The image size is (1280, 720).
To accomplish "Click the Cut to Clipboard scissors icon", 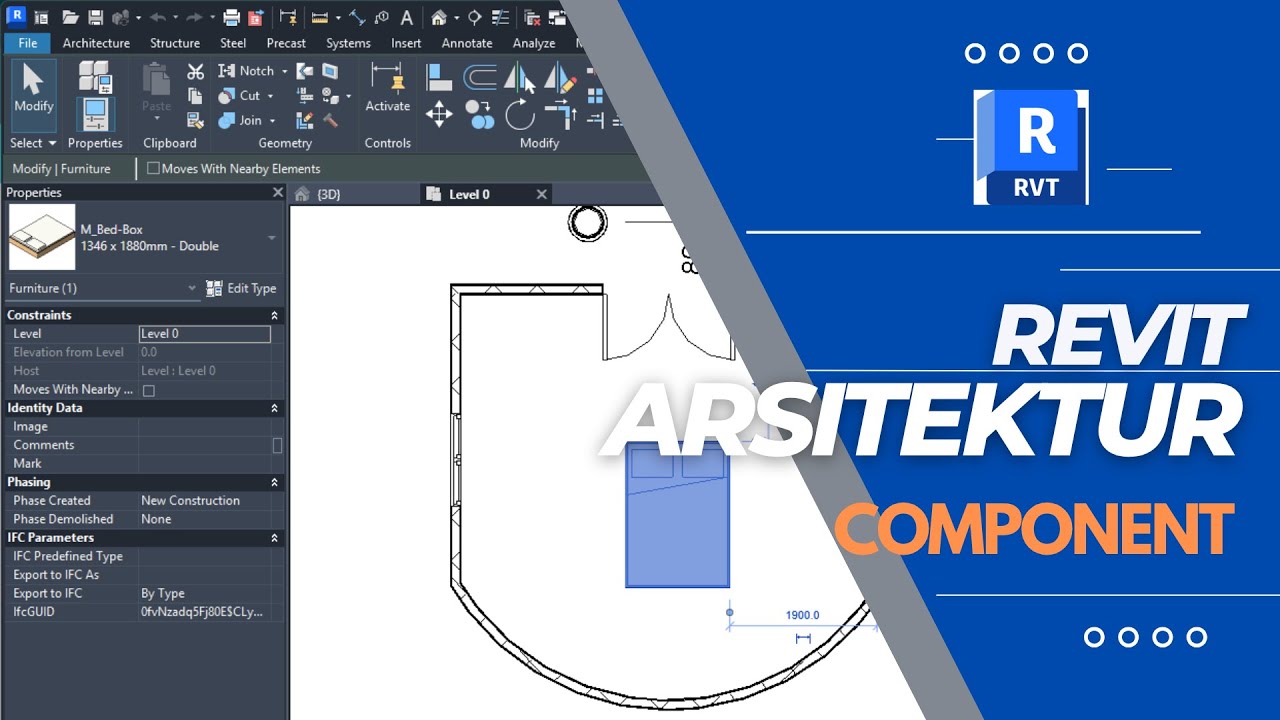I will point(196,71).
